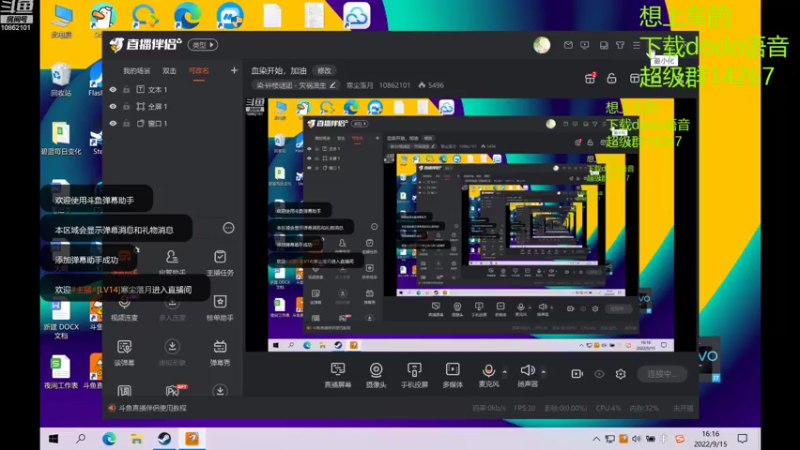
Task: Open the hamburger main menu
Action: click(x=636, y=45)
